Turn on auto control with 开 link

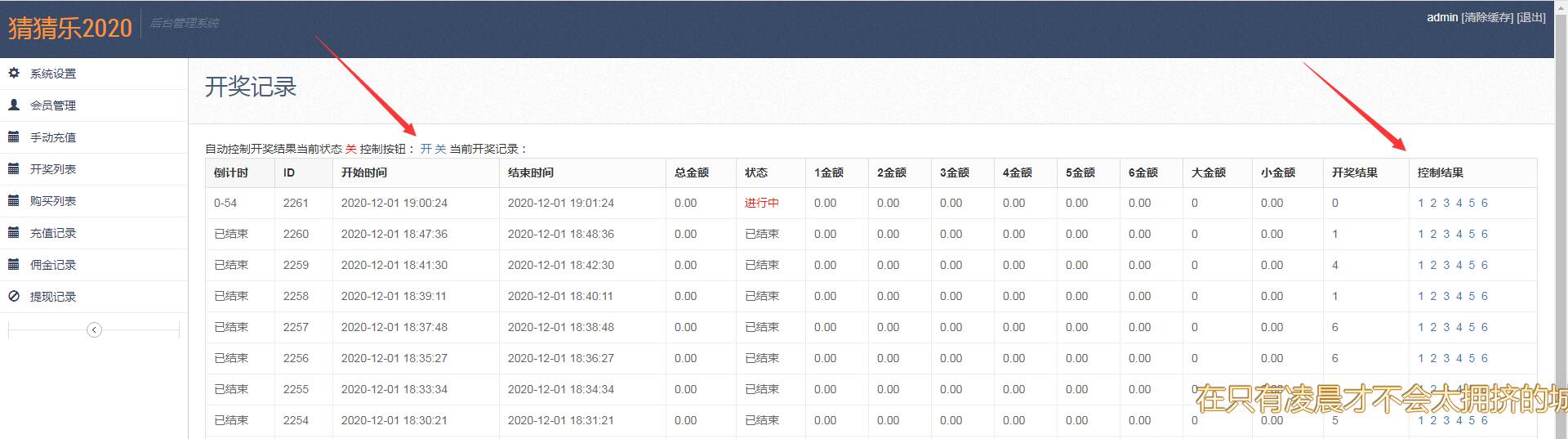click(x=425, y=149)
